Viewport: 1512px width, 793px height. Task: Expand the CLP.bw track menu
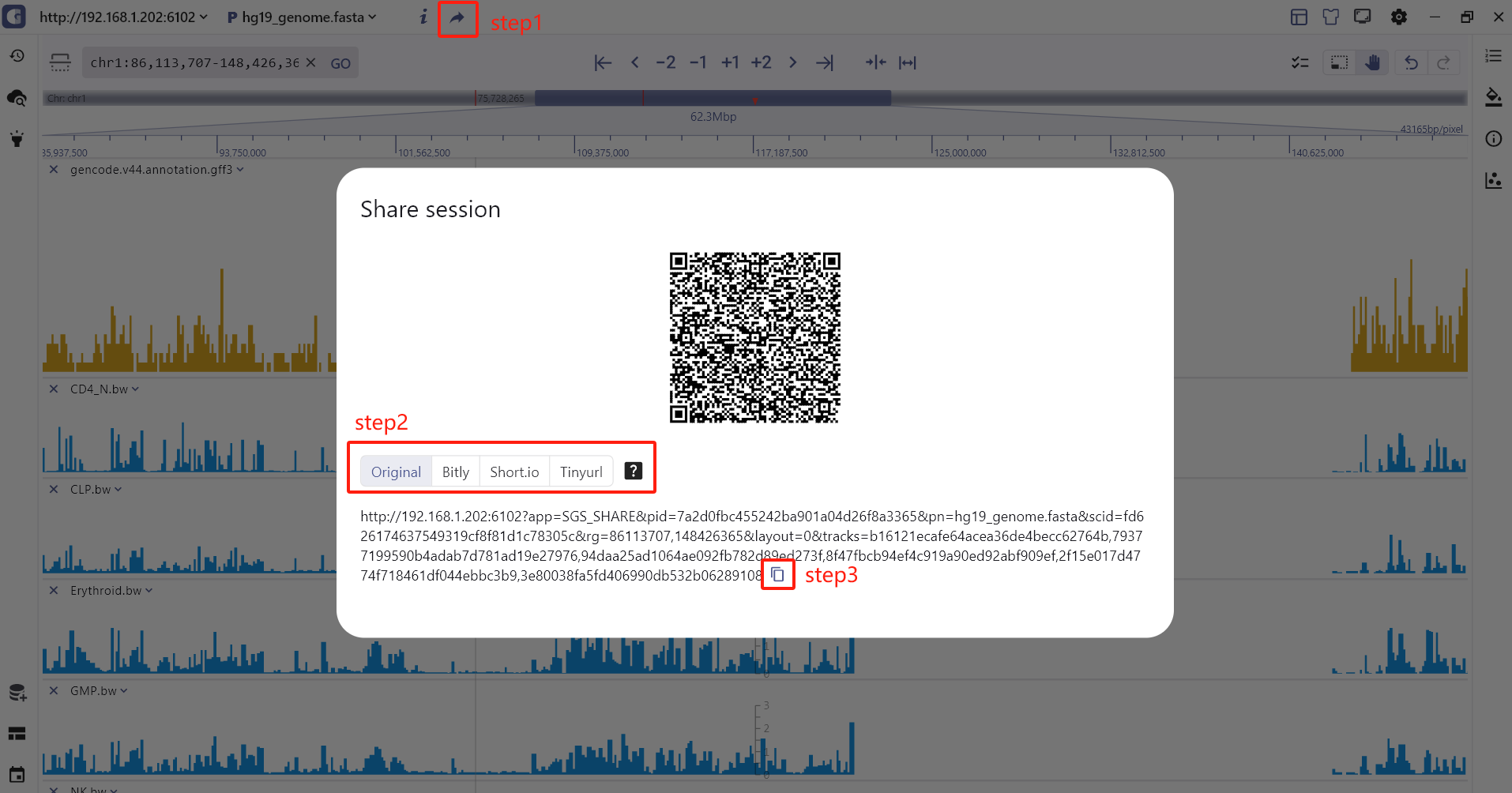pos(118,490)
